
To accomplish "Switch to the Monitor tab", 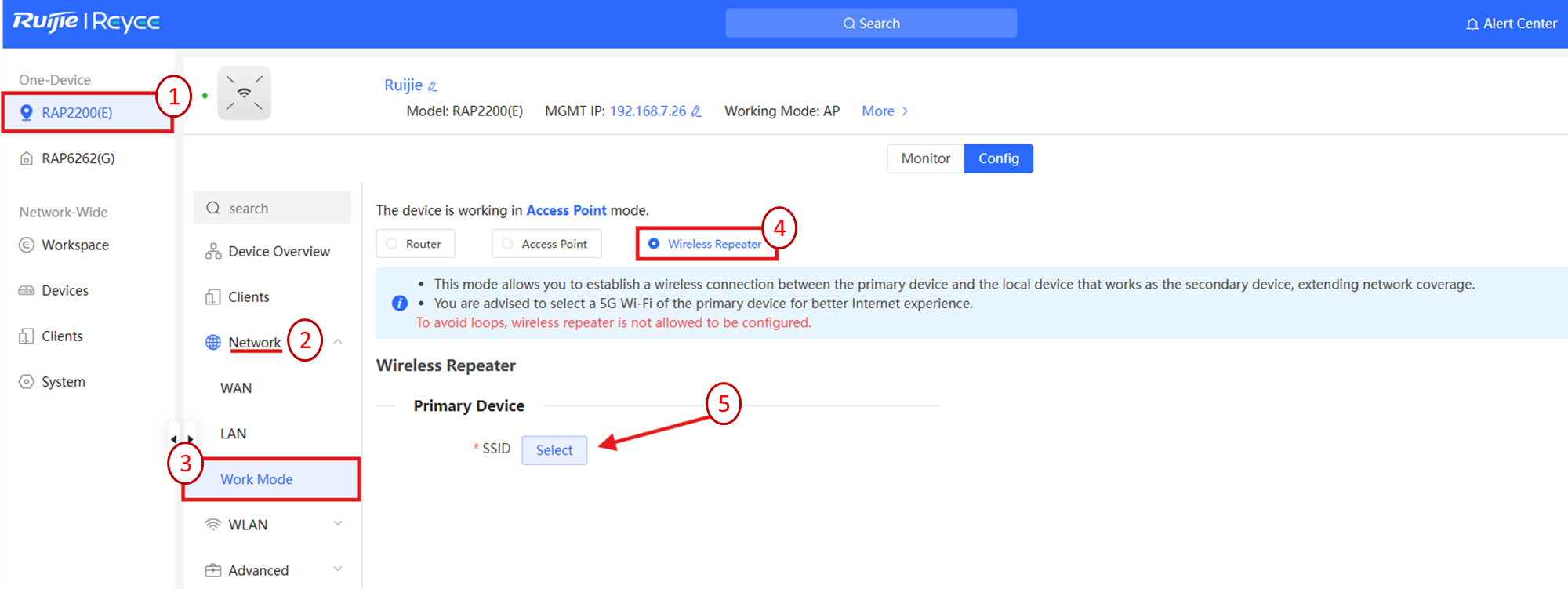I will click(x=925, y=158).
